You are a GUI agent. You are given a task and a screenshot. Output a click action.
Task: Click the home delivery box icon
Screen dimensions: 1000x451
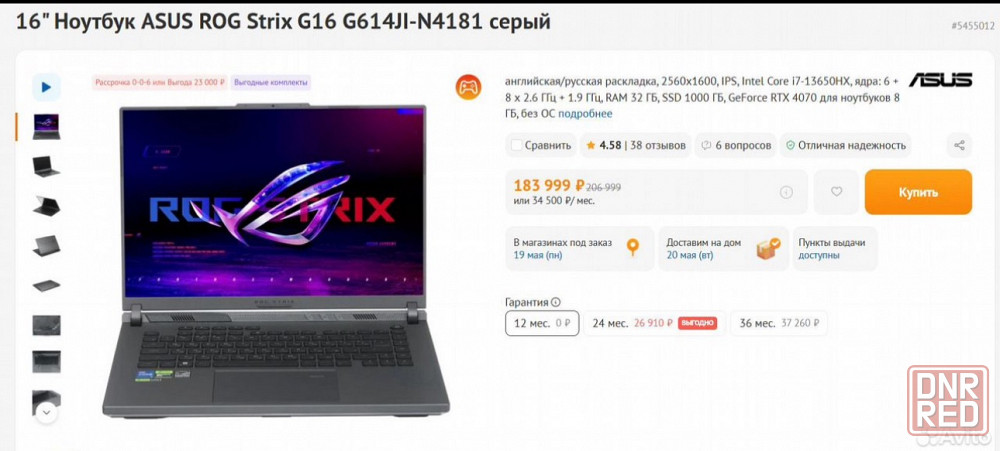click(768, 248)
